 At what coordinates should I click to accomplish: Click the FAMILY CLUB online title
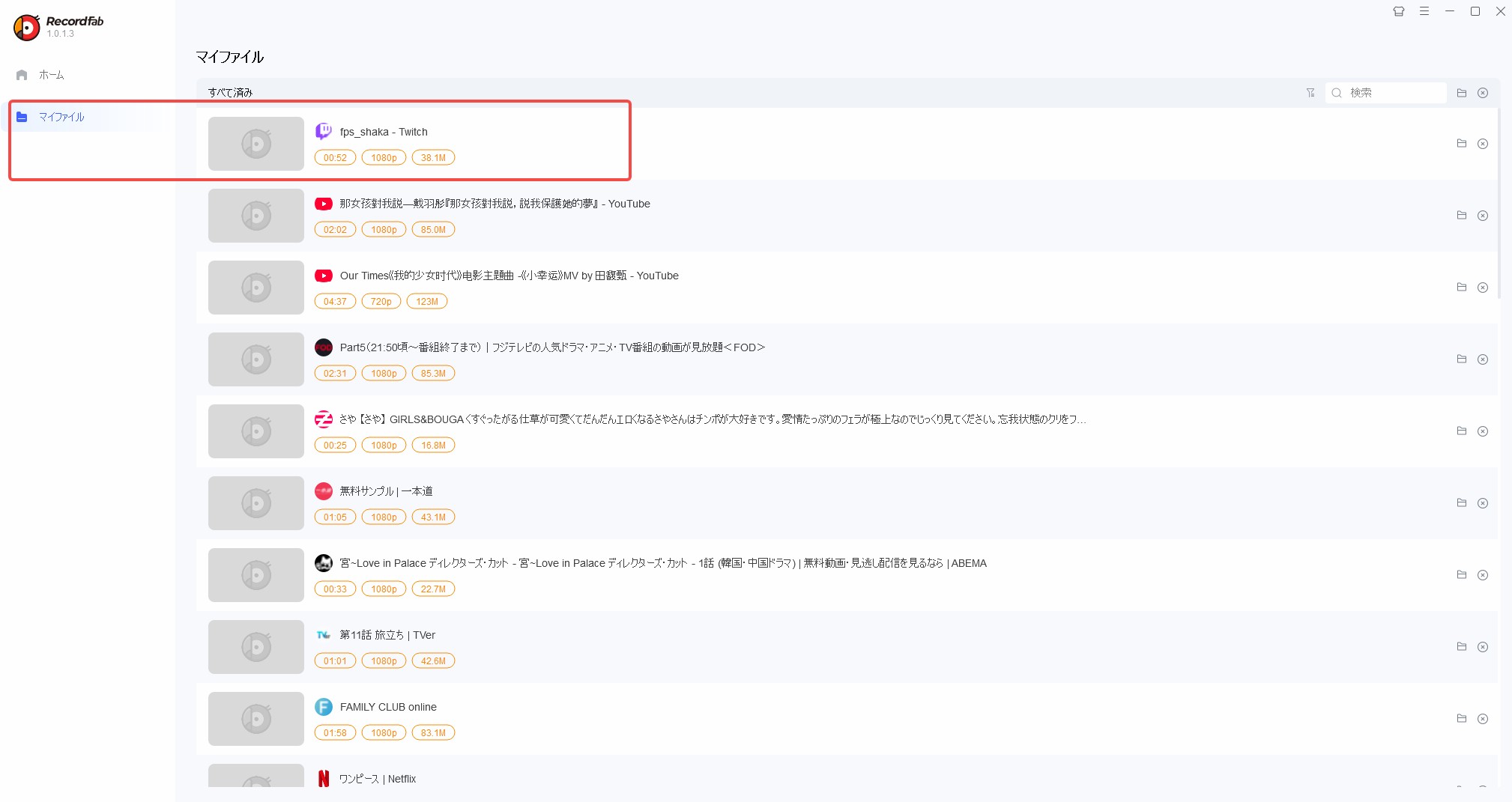(388, 707)
